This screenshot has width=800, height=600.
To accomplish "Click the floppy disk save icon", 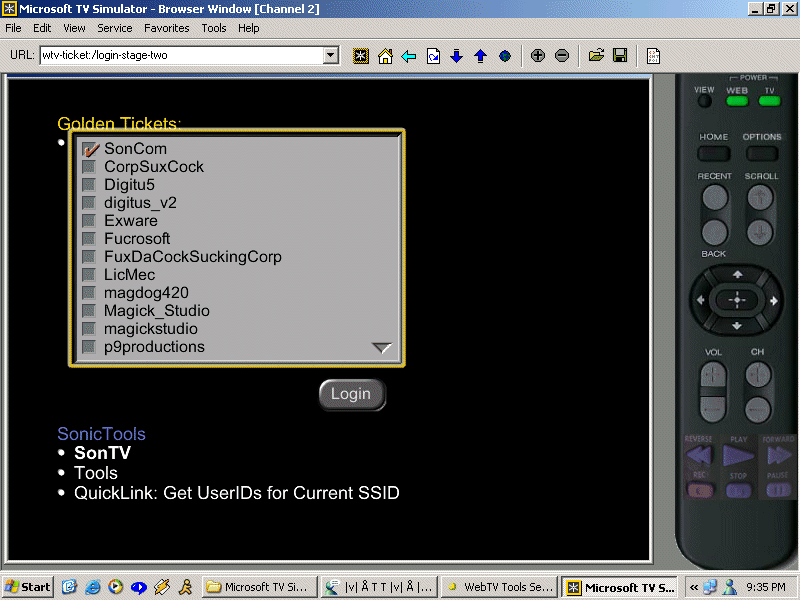I will (620, 56).
